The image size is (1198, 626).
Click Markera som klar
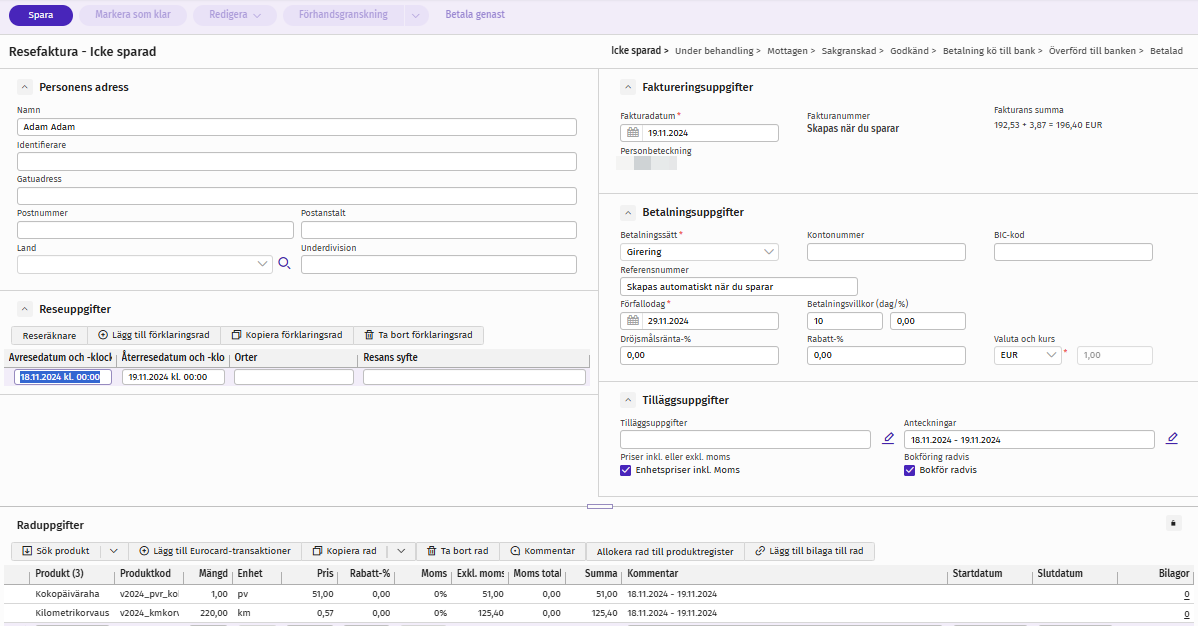pyautogui.click(x=133, y=15)
